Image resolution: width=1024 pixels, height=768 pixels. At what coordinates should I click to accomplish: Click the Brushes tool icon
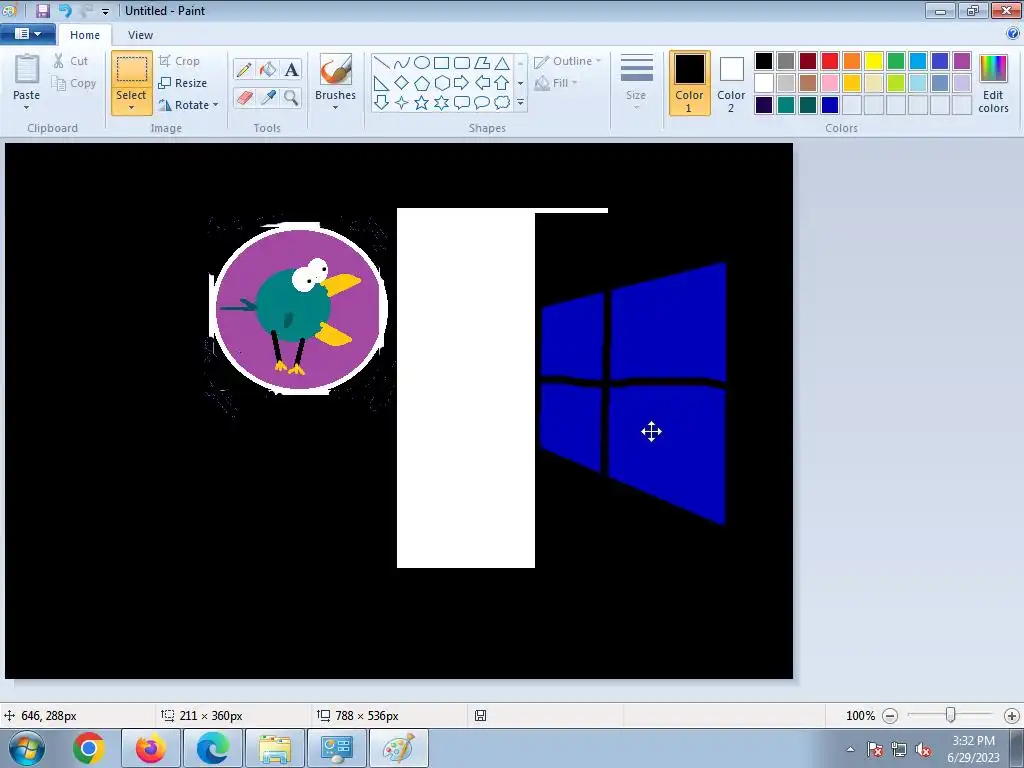click(x=336, y=69)
